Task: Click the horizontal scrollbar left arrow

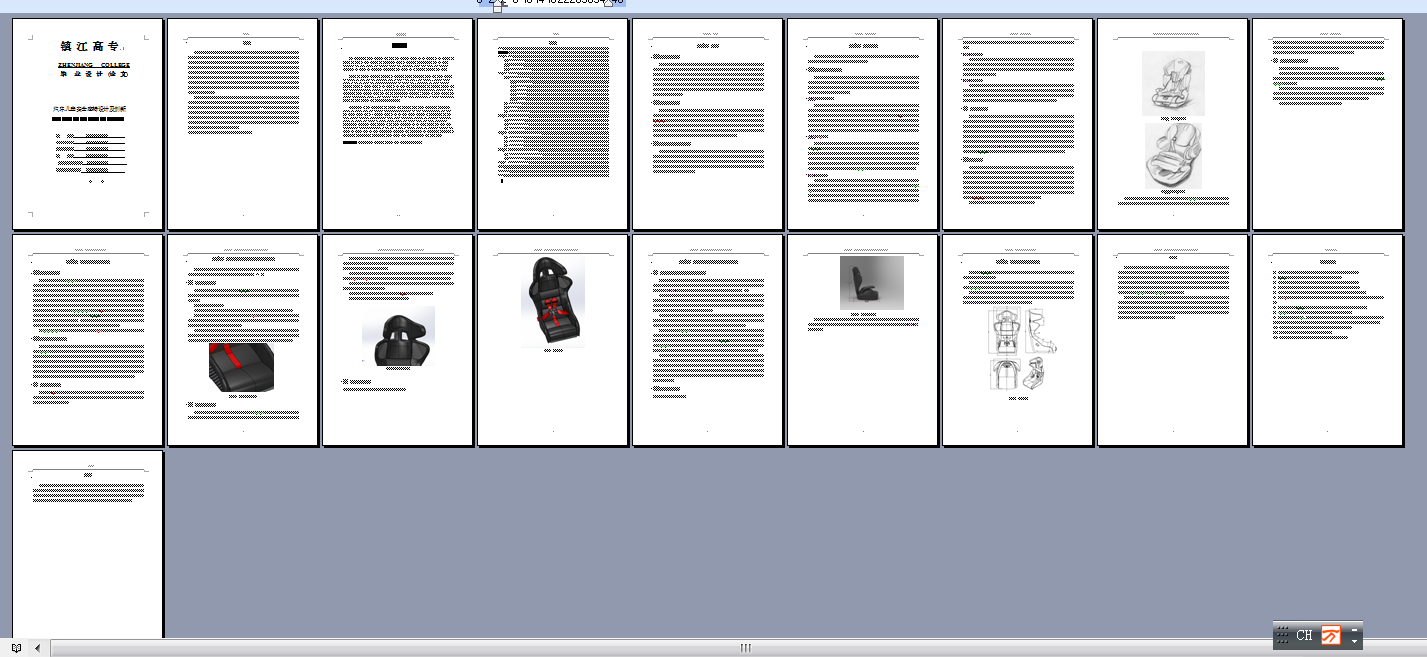Action: pos(38,648)
